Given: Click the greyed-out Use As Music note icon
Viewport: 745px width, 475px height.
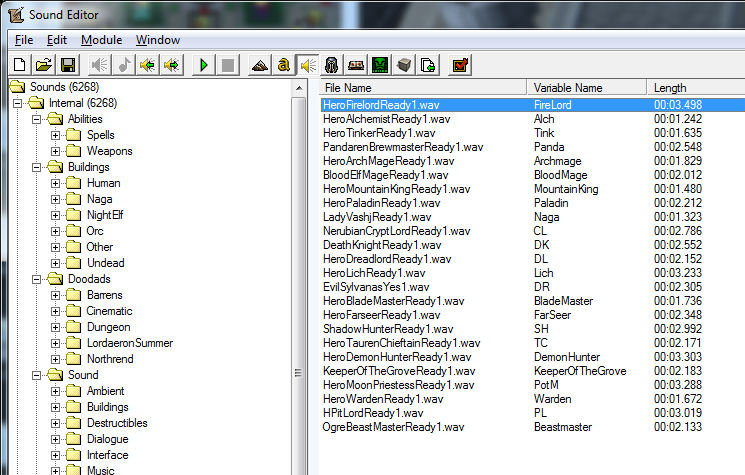Looking at the screenshot, I should coord(124,65).
